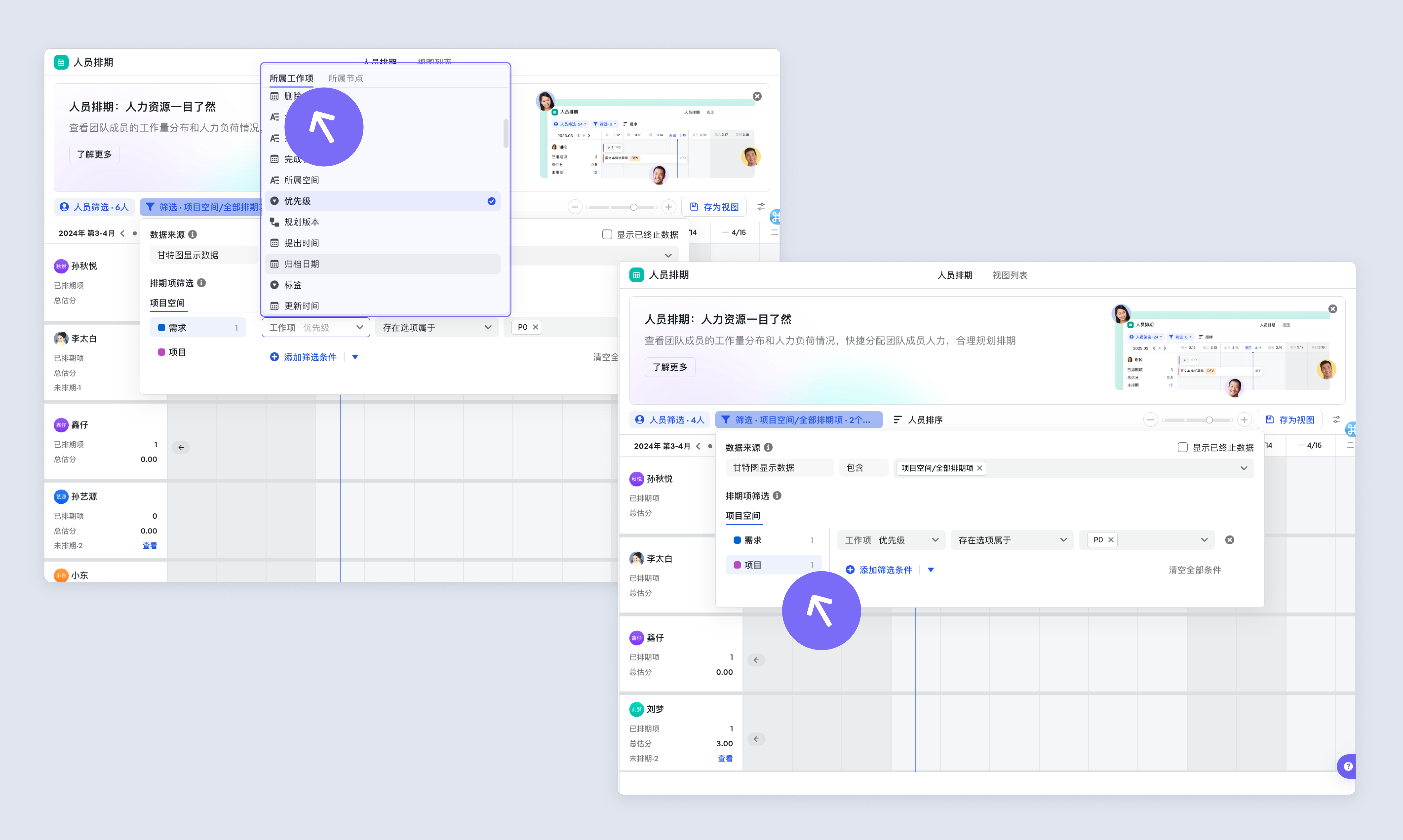
Task: Remove the P0 tag in the front window
Action: pos(1111,540)
